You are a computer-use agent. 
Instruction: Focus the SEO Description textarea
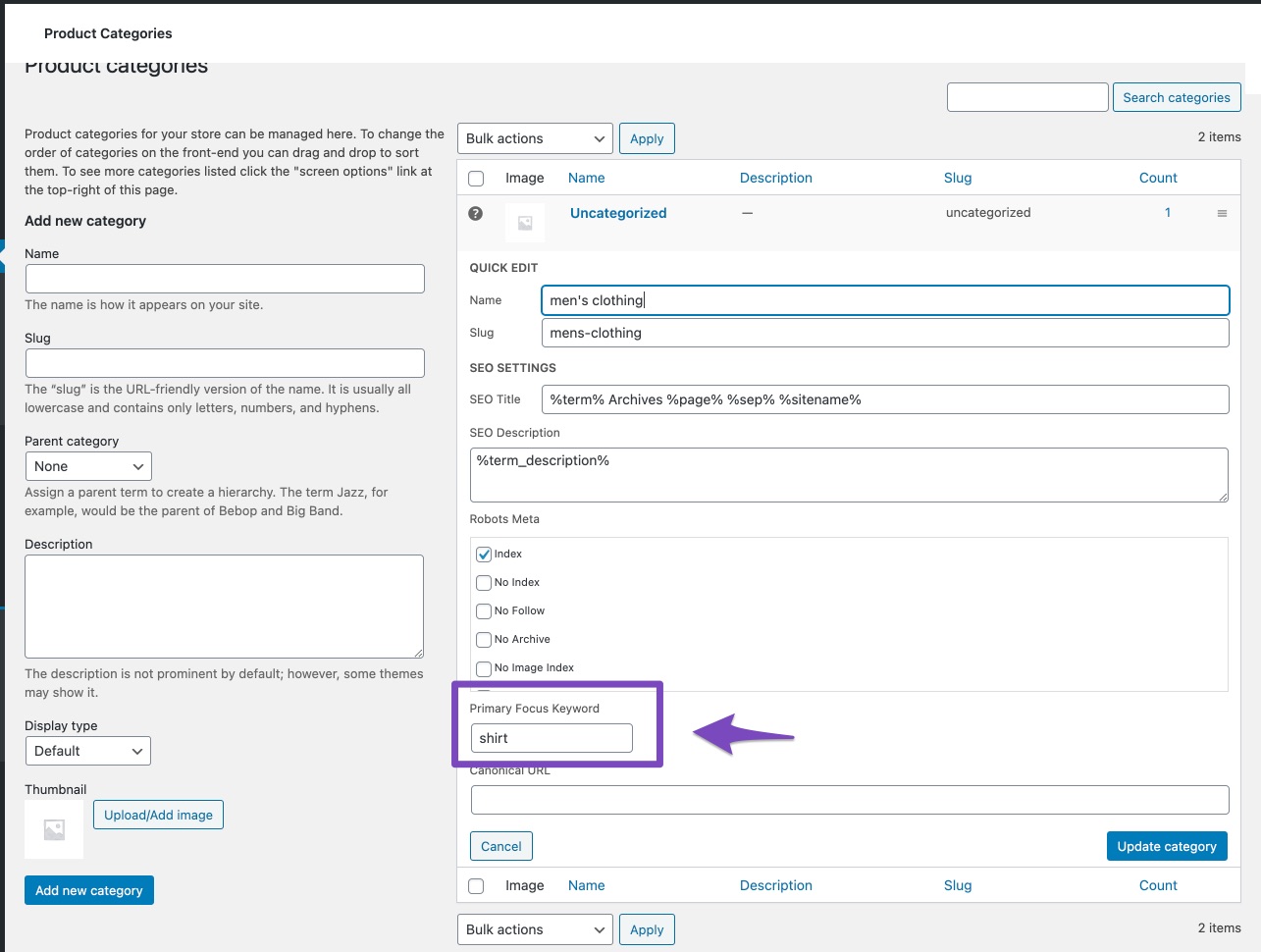tap(850, 475)
